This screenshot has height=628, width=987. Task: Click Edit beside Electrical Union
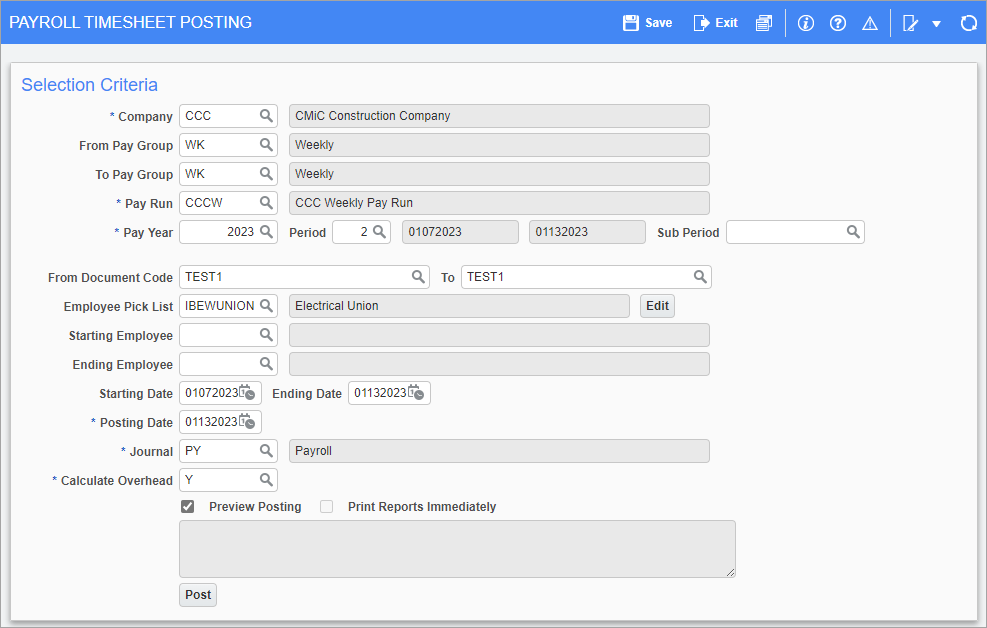point(657,306)
